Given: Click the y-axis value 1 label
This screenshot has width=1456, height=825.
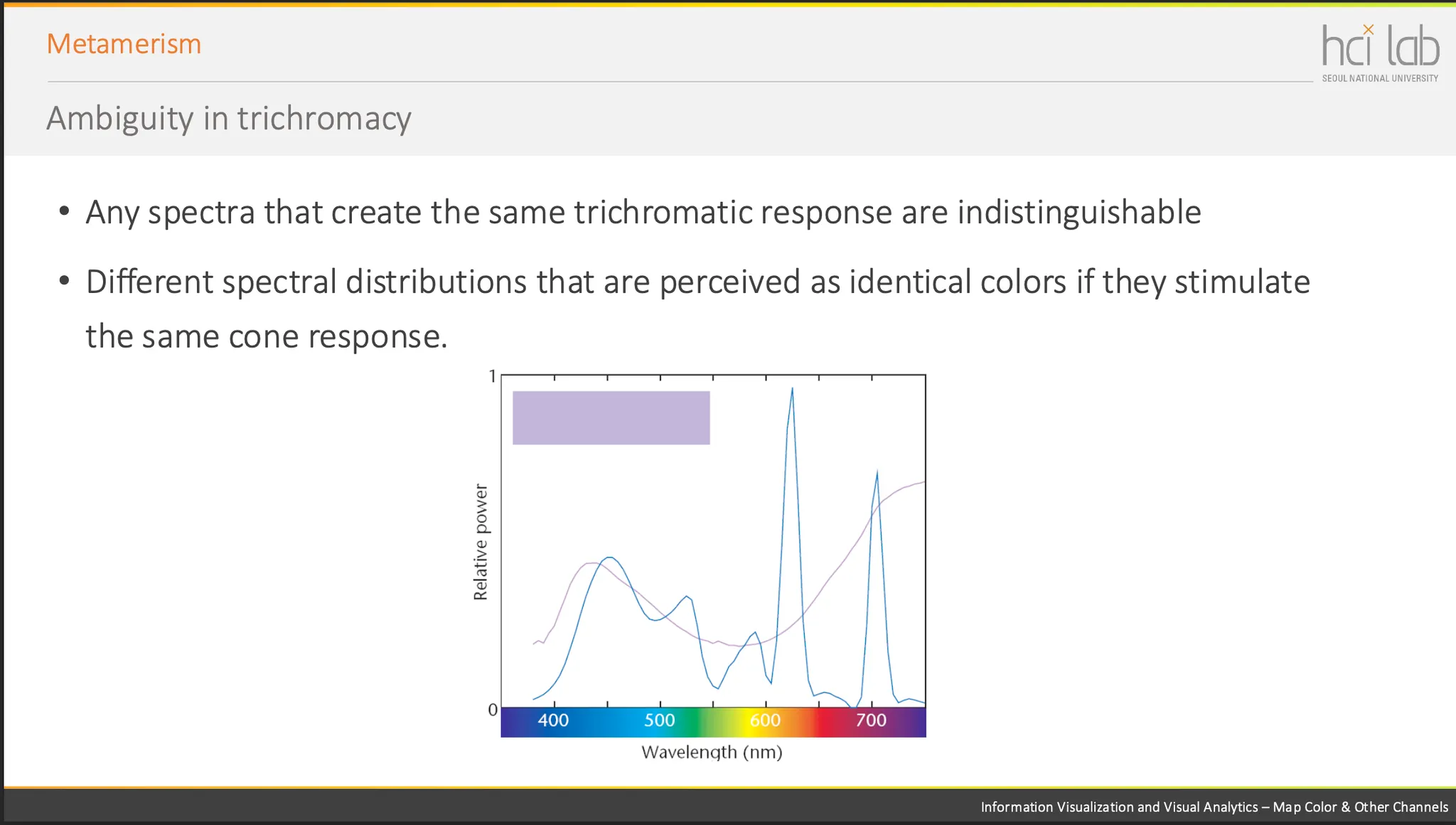Looking at the screenshot, I should (492, 376).
